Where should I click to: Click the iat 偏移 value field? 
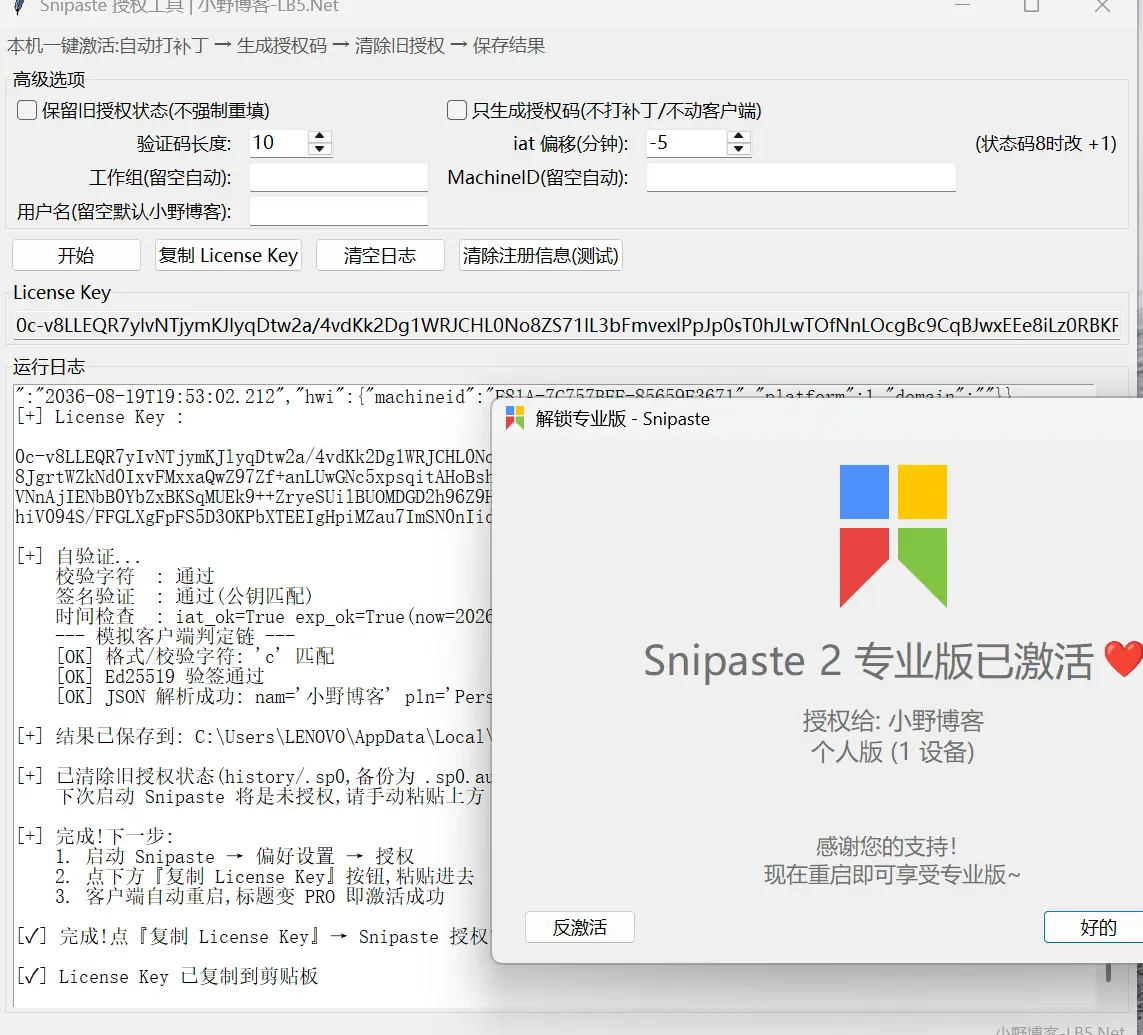click(686, 143)
